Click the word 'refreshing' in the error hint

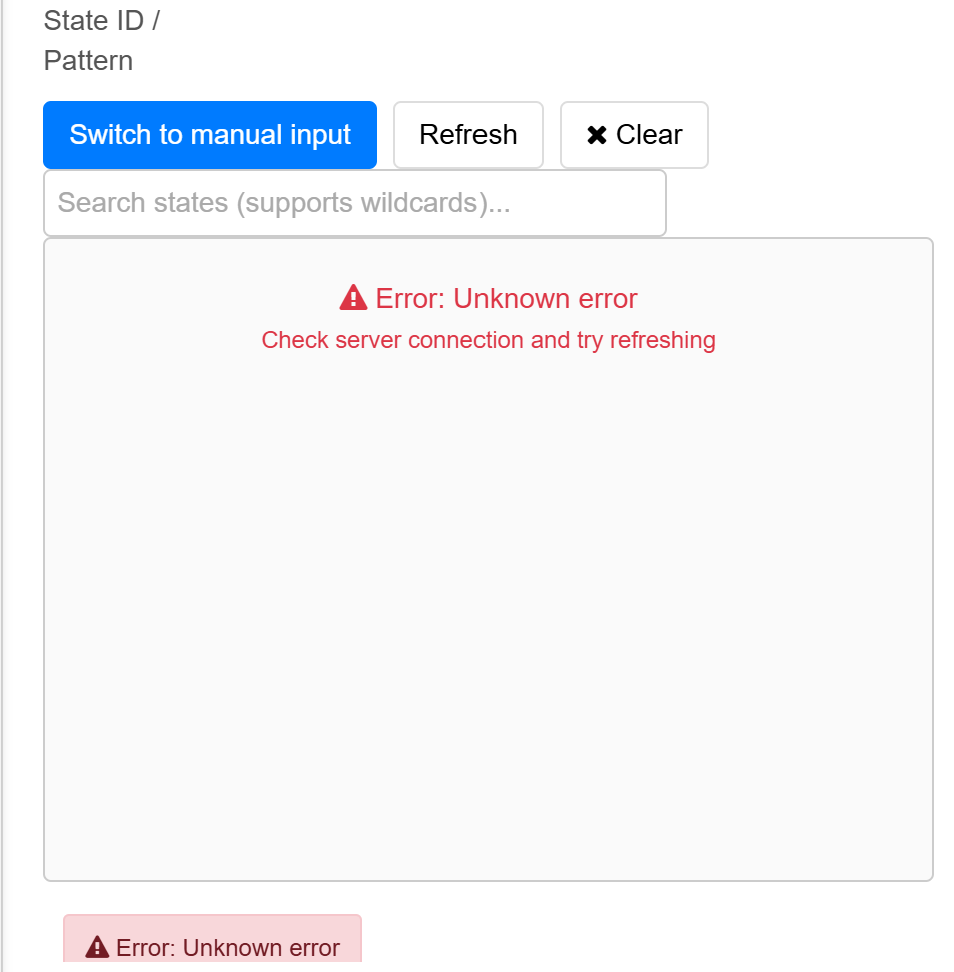point(662,340)
